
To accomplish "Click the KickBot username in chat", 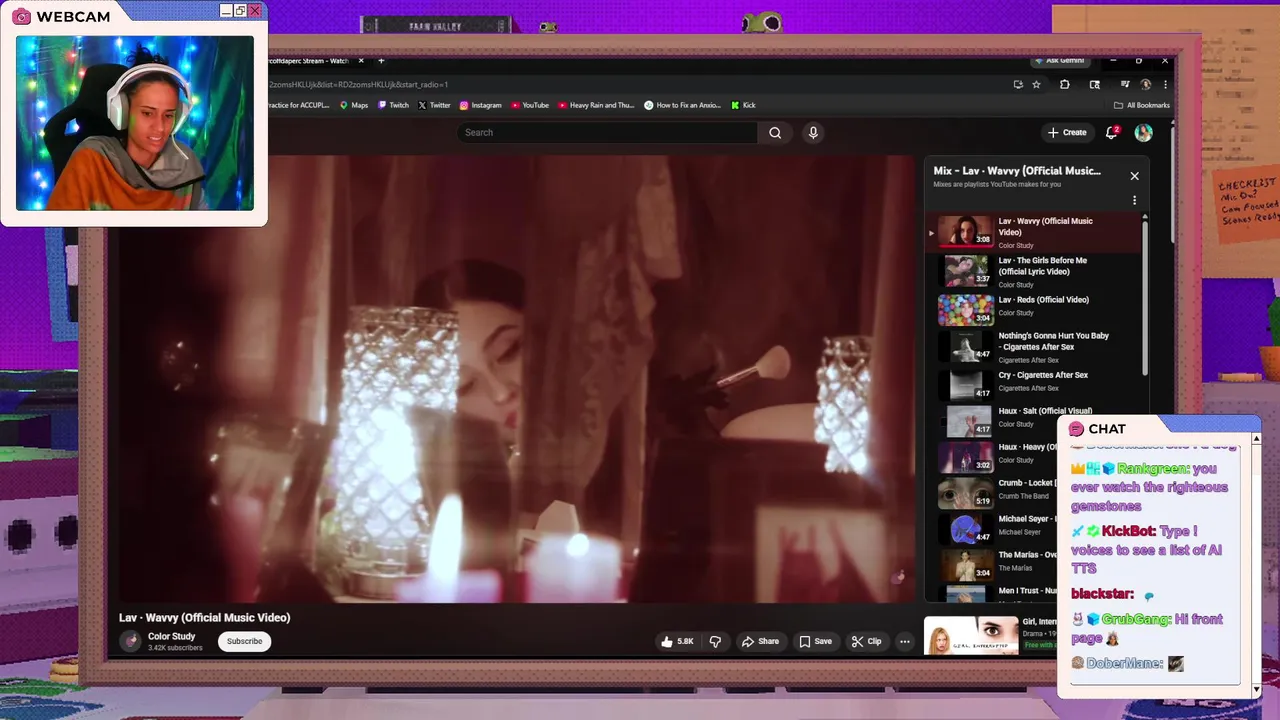I will [1128, 531].
